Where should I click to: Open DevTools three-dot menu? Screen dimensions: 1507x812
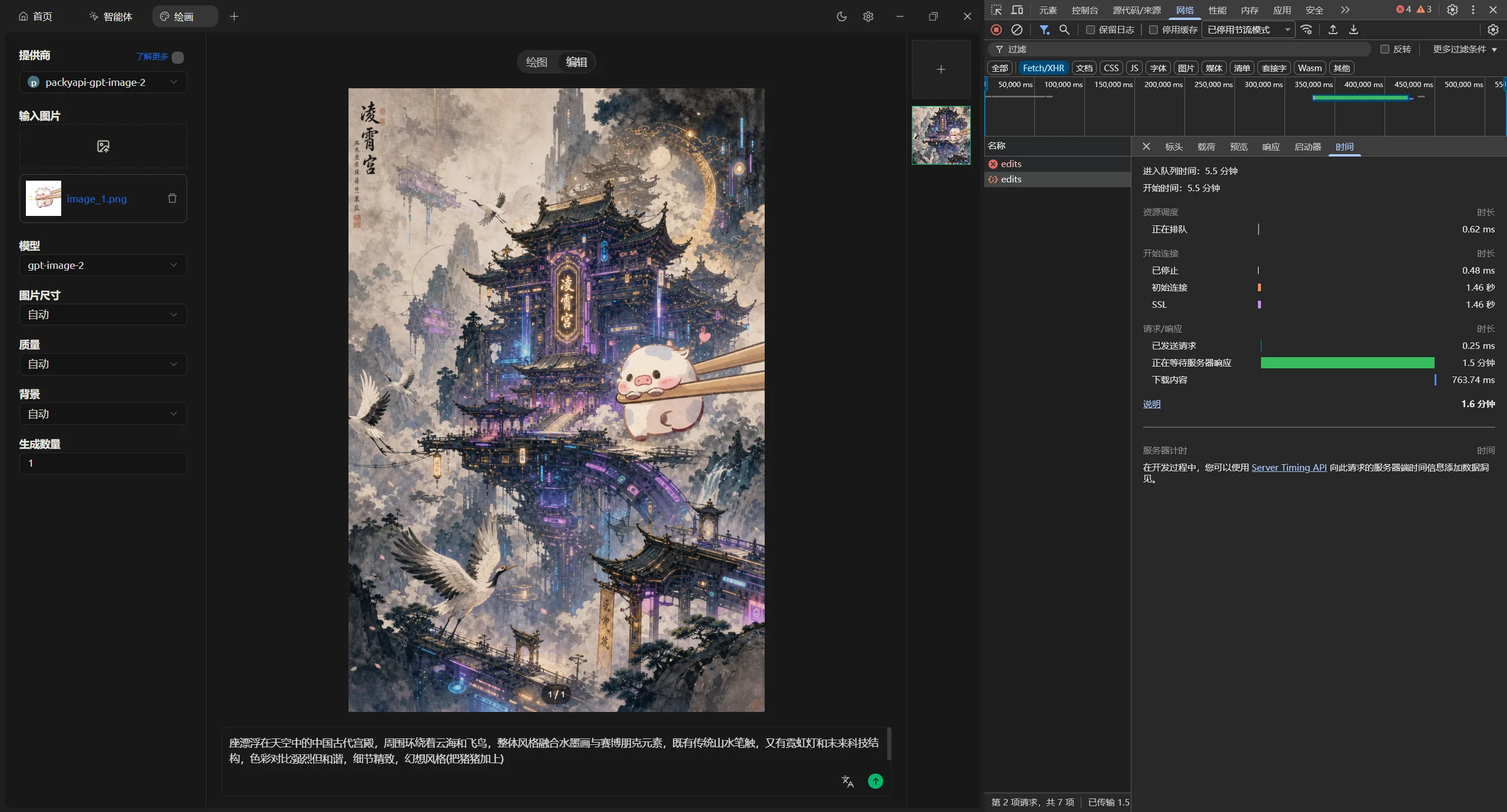(x=1473, y=10)
